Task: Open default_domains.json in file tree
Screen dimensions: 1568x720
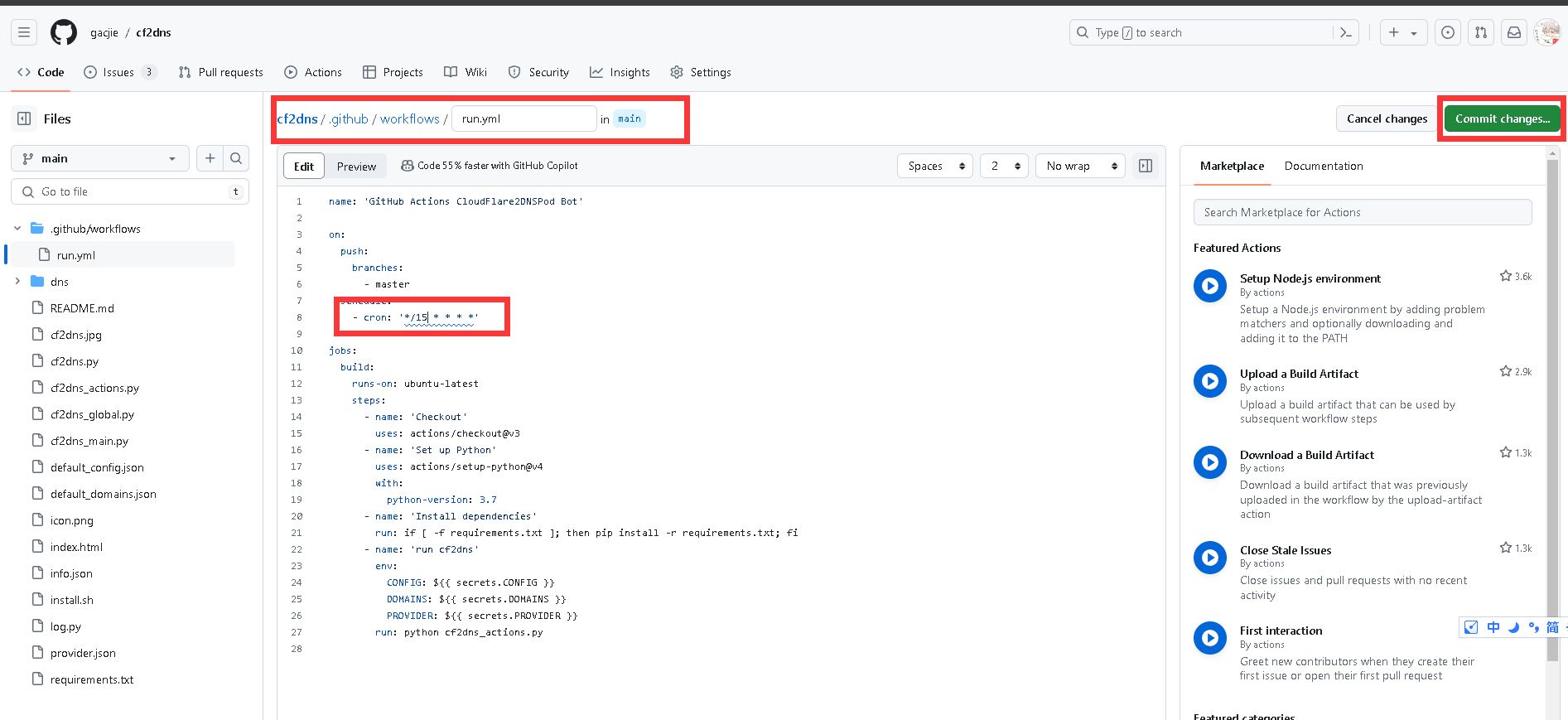Action: [104, 494]
